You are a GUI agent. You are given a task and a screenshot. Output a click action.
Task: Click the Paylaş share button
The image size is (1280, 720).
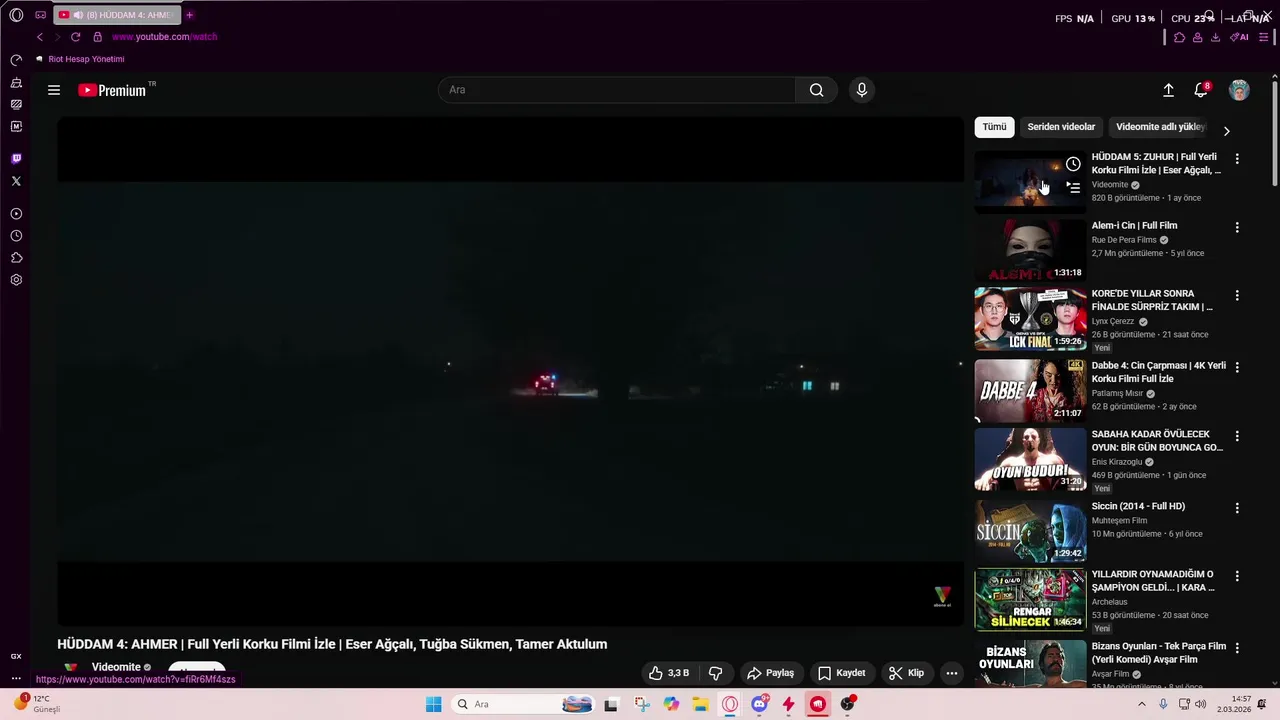tap(770, 673)
